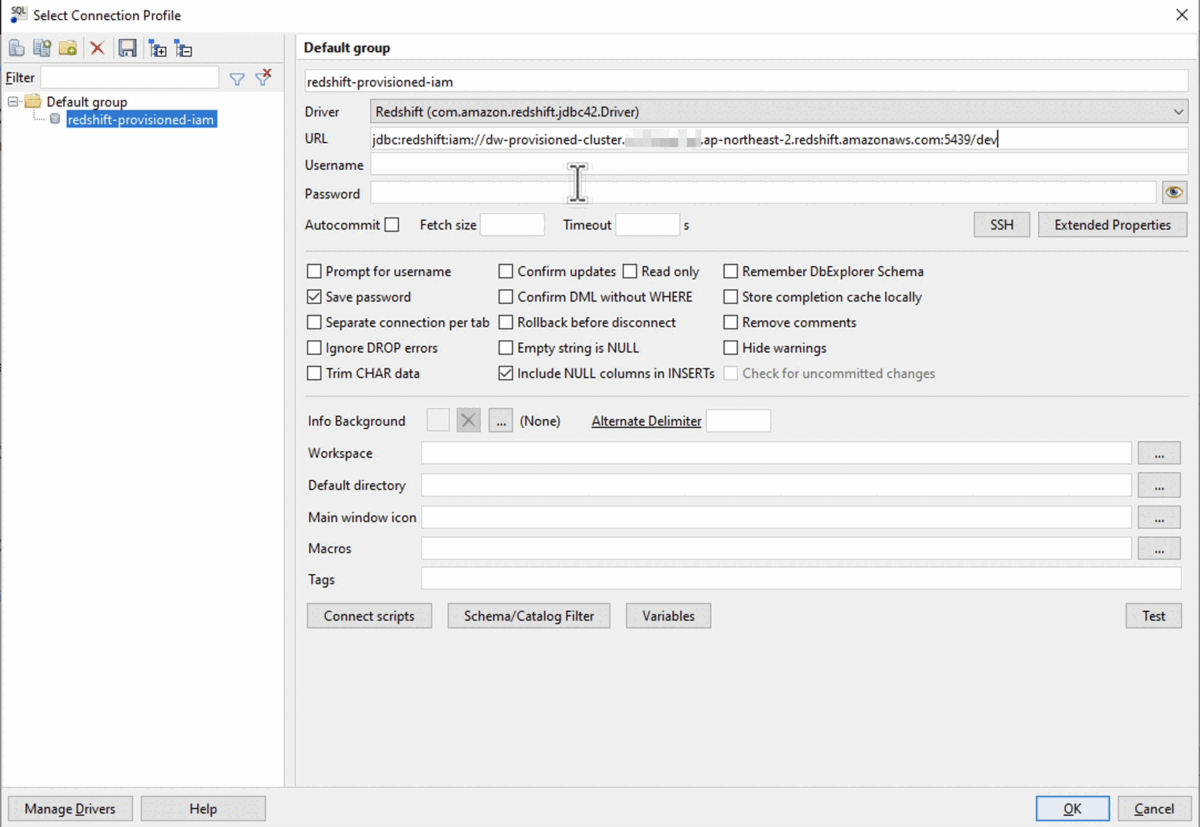Reset the profile filter
Viewport: 1200px width, 827px height.
pyautogui.click(x=263, y=77)
